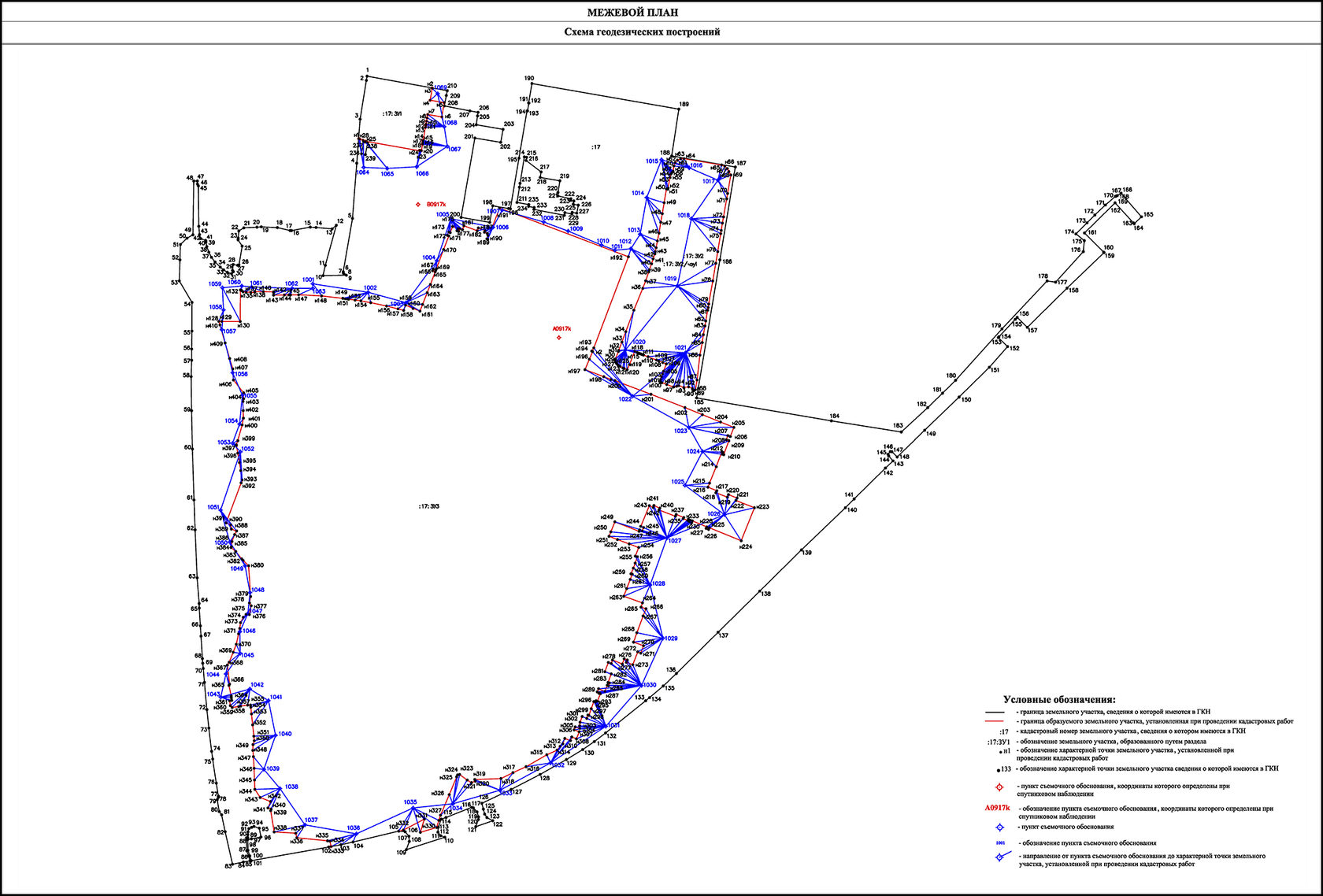This screenshot has height=896, width=1323.
Task: Click the red 'A0917k' label on the map
Action: [x=561, y=329]
